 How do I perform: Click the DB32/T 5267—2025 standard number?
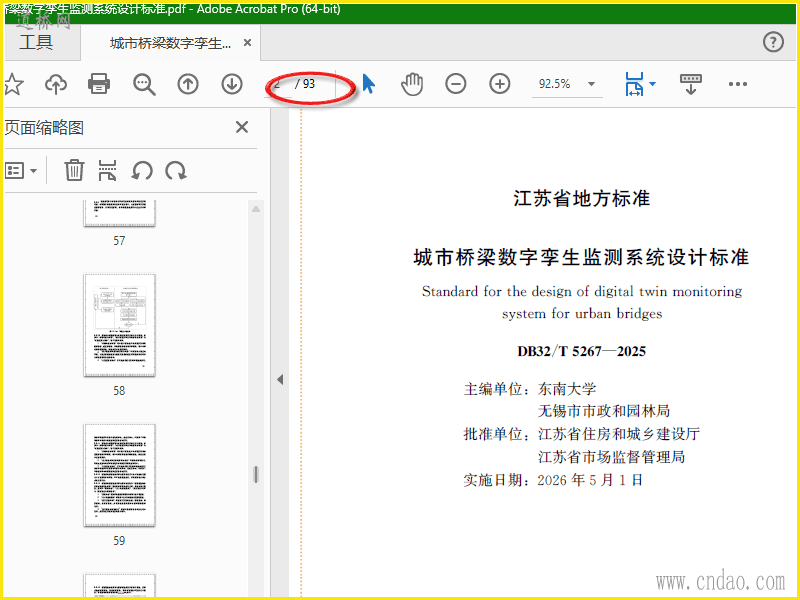point(581,352)
